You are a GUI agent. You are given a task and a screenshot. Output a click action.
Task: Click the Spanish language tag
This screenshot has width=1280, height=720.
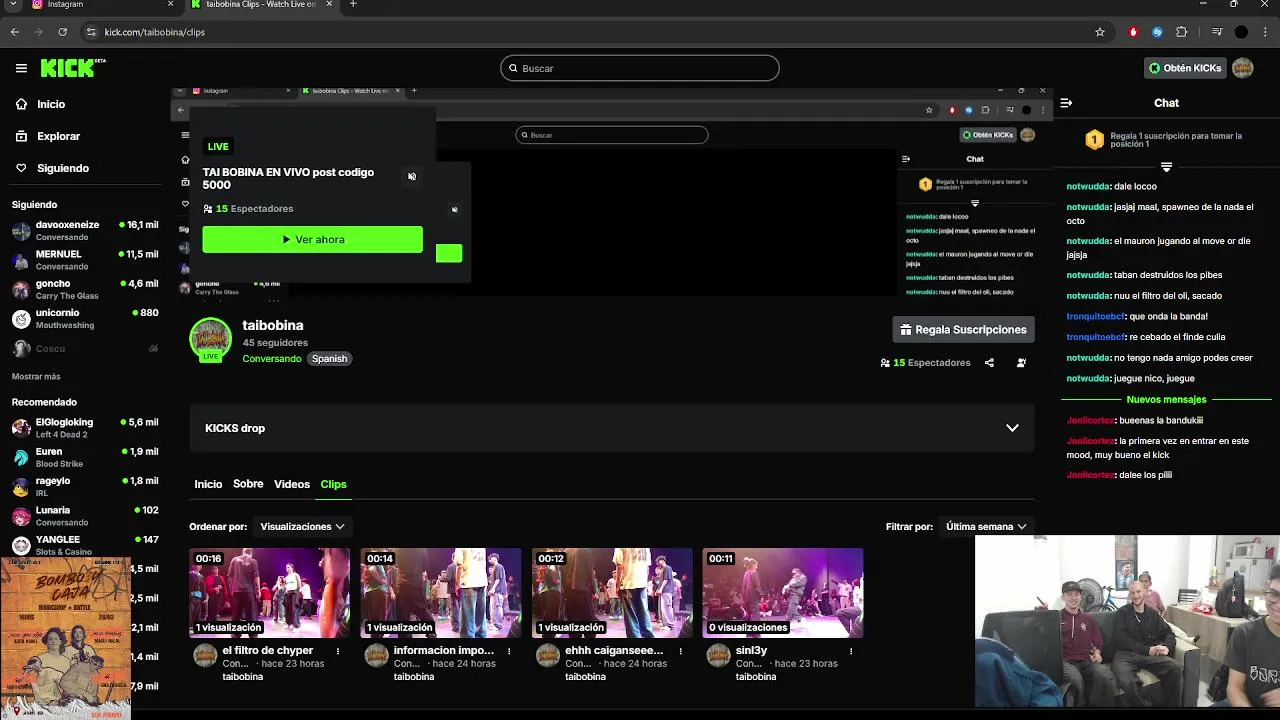click(329, 359)
